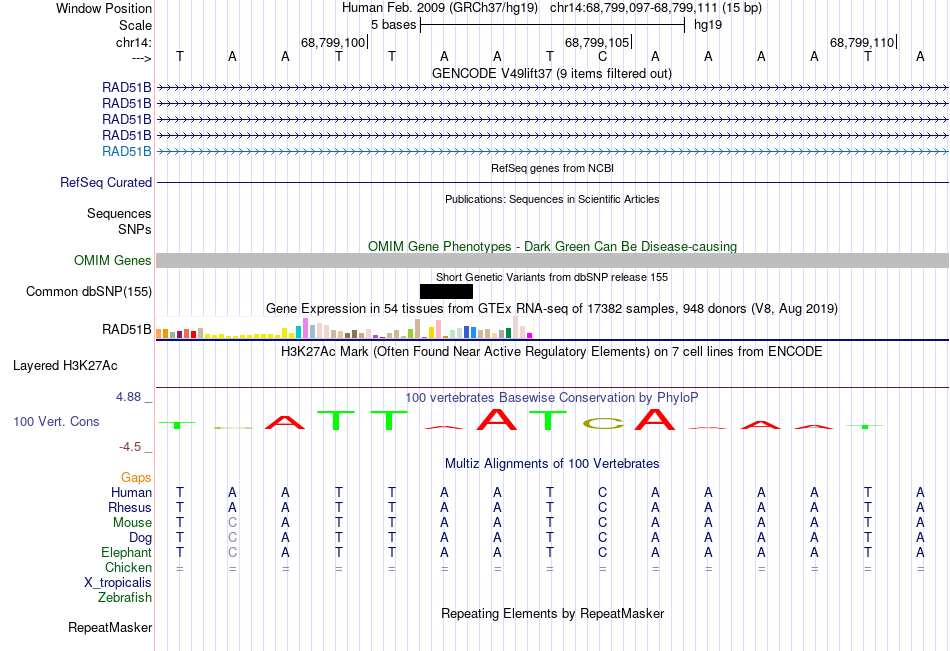
Task: Select the Common dbSNP(155) track label
Action: point(89,292)
